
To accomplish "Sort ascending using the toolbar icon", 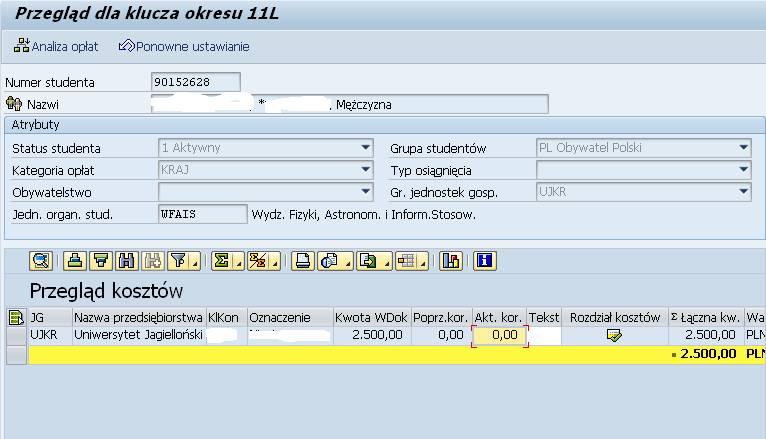I will (74, 261).
